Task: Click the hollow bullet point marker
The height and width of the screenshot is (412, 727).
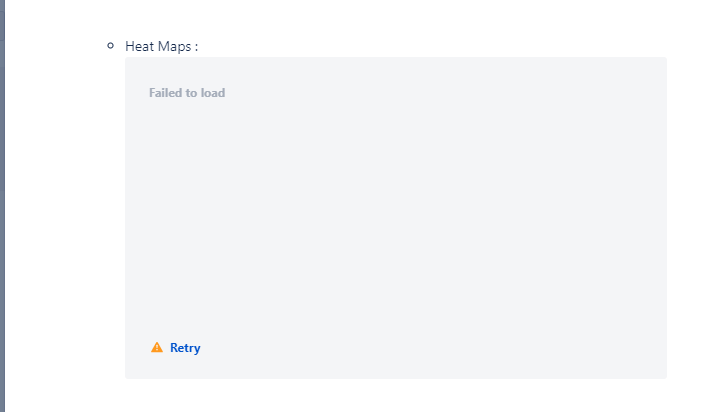Action: 110,45
